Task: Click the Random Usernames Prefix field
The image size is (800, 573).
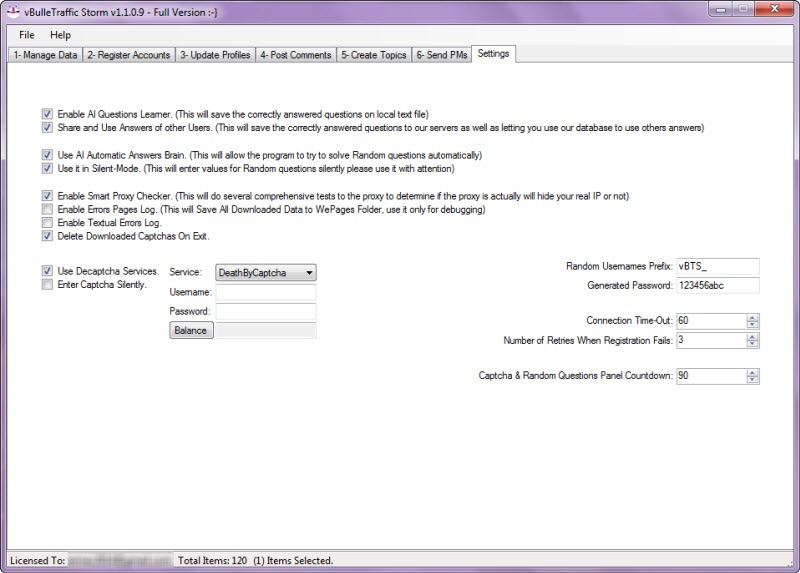Action: pos(717,267)
